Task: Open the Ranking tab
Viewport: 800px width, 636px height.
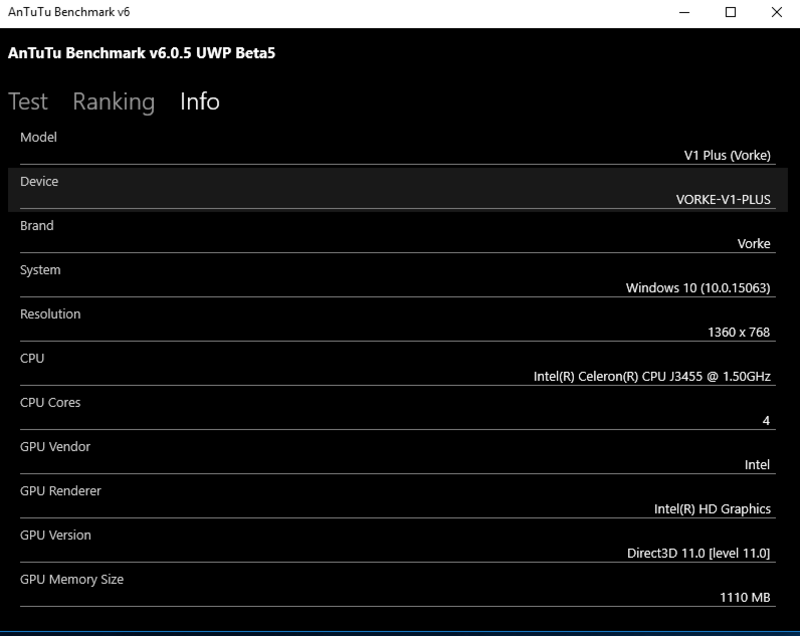Action: click(113, 102)
